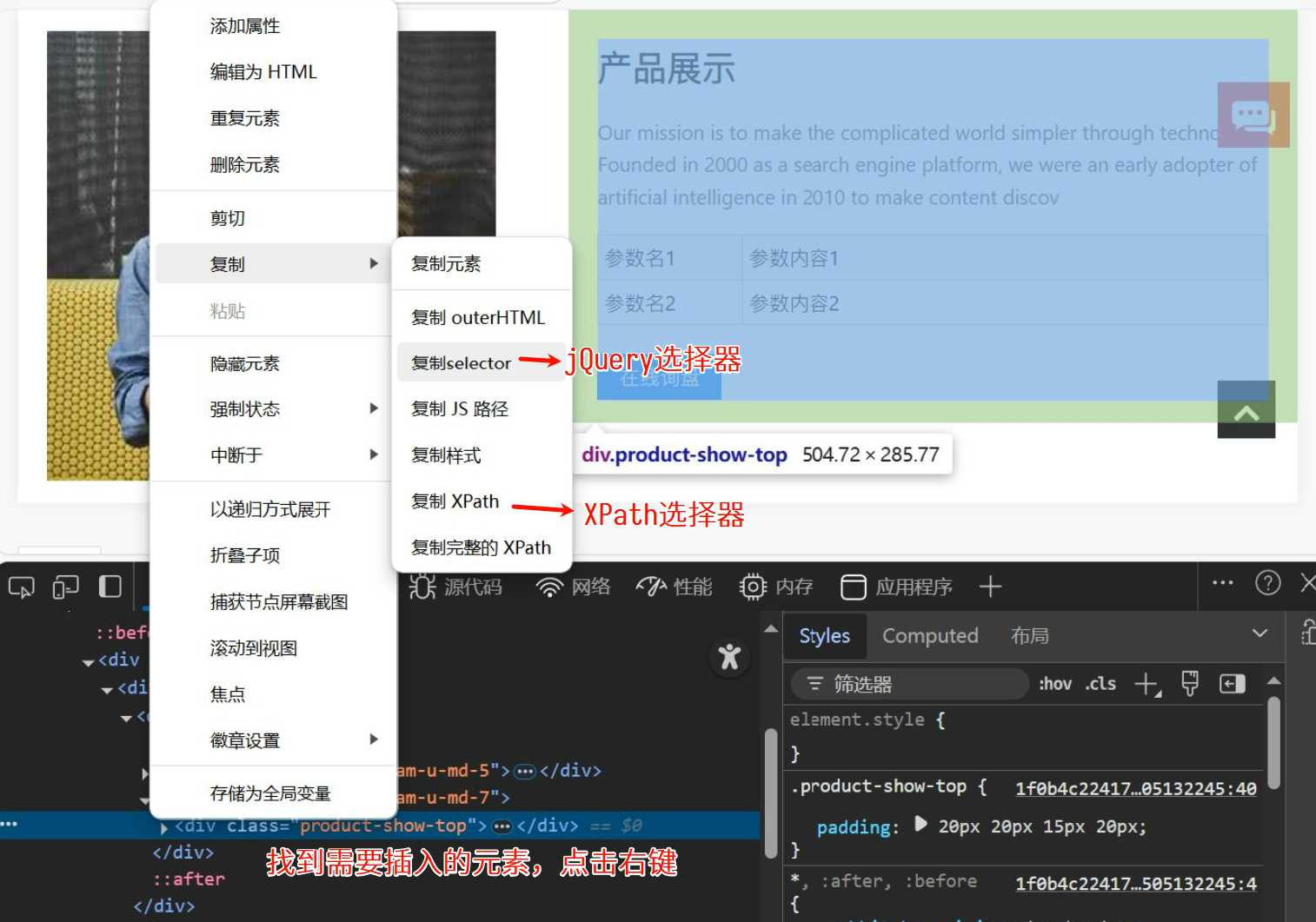Click the 筛选器 filter input field
The height and width of the screenshot is (922, 1316).
coord(909,684)
